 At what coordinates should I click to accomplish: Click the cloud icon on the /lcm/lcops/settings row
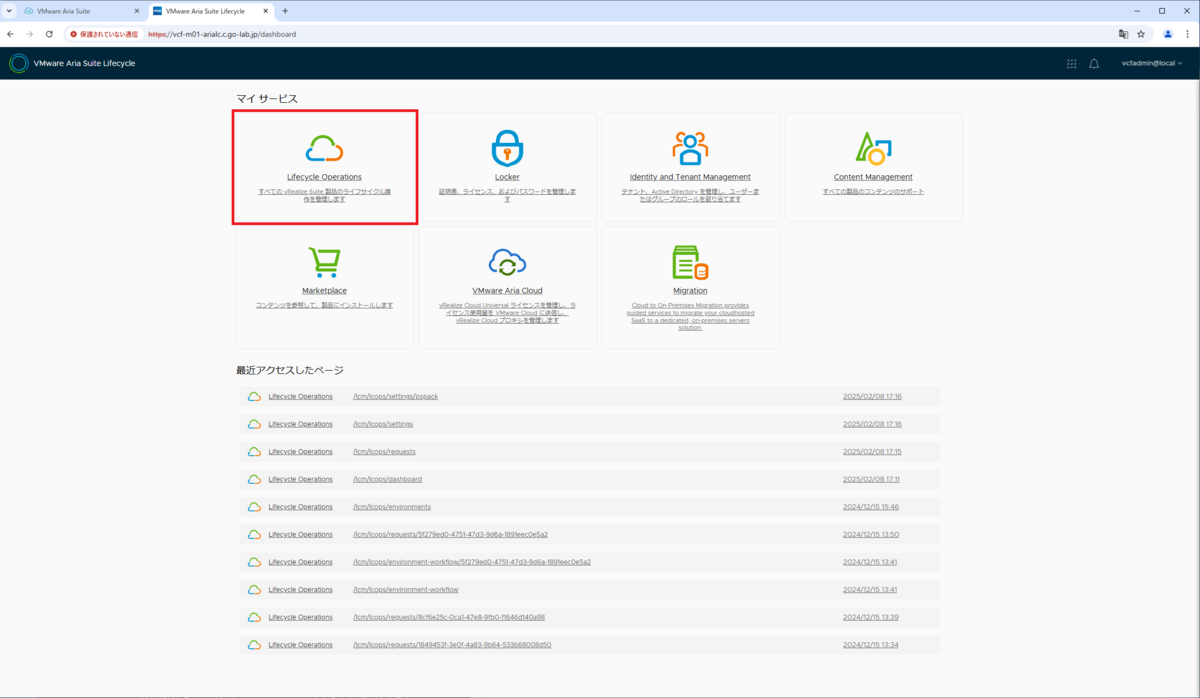254,424
